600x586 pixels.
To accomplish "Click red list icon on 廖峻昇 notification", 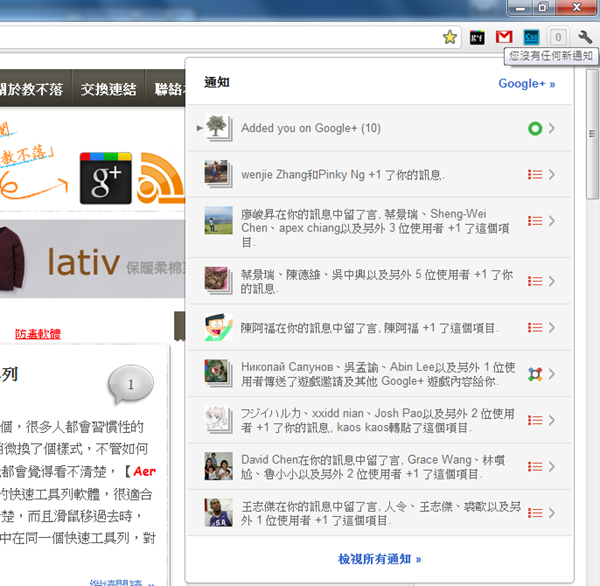I will coord(535,221).
